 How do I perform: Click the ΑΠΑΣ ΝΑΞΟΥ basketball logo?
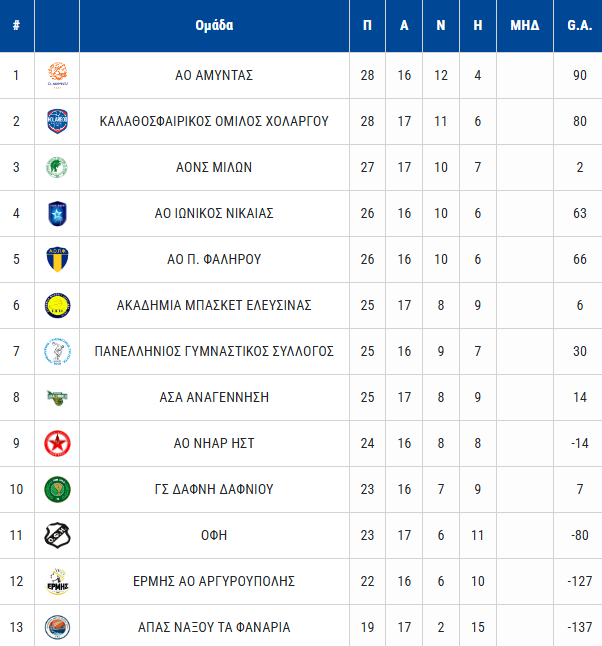coord(57,627)
